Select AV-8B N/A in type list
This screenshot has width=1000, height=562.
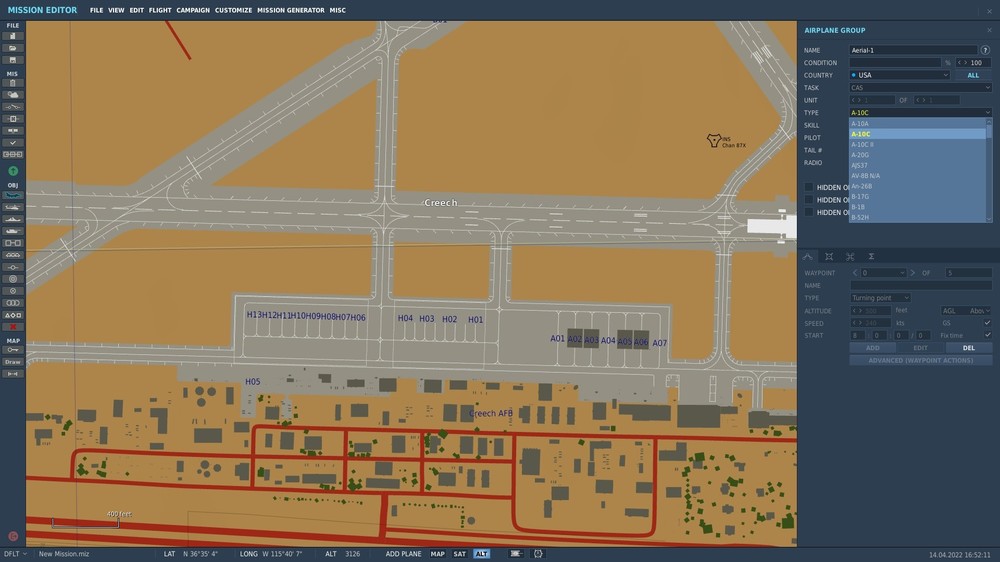pyautogui.click(x=917, y=175)
